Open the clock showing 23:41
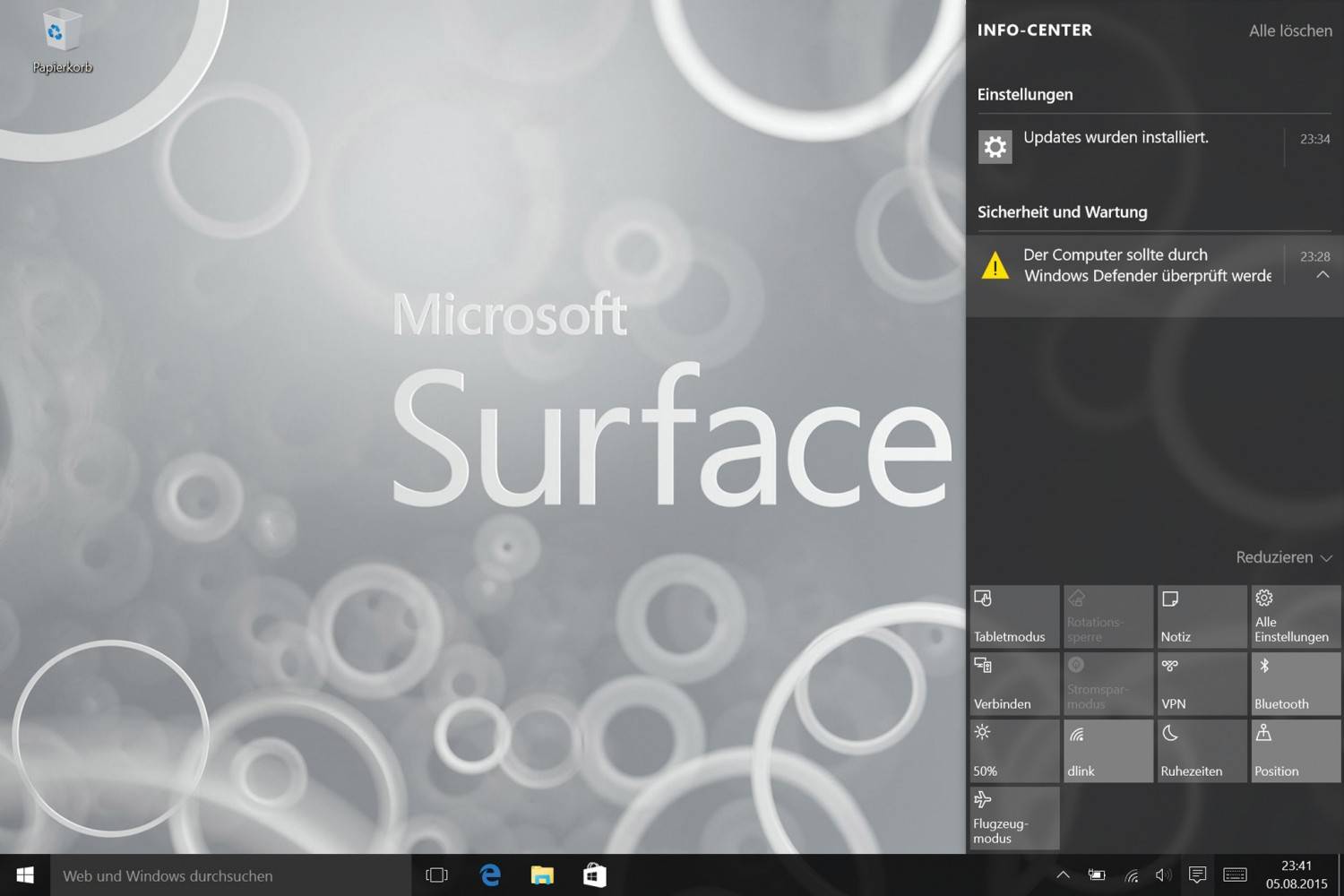Viewport: 1344px width, 896px height. pos(1297,874)
